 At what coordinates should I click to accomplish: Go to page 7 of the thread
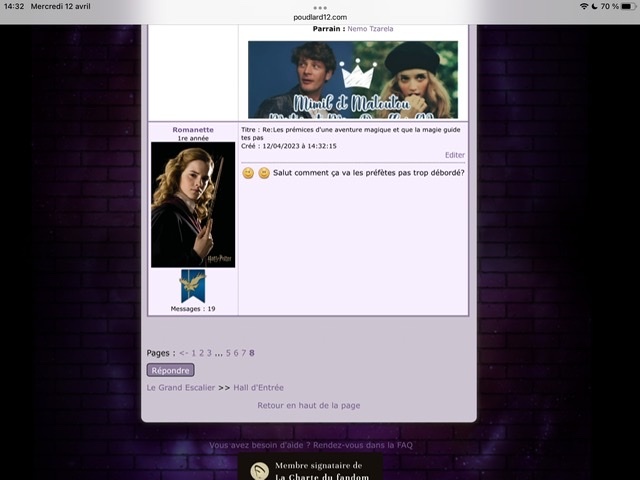(x=244, y=353)
